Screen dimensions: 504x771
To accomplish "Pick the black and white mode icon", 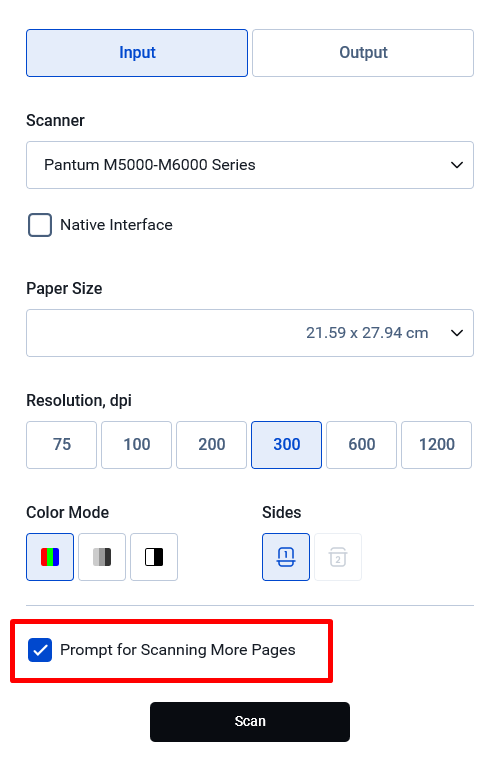I will click(x=154, y=557).
